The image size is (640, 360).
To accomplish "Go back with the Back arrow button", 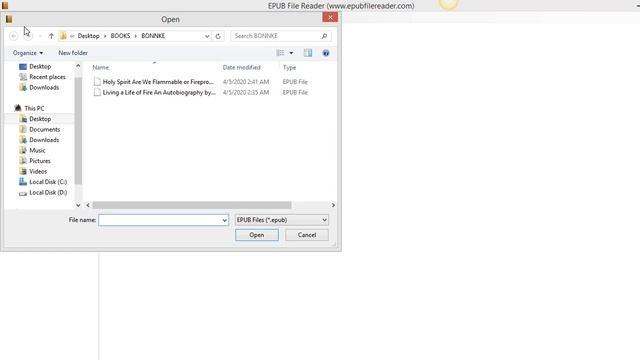I will 13,36.
